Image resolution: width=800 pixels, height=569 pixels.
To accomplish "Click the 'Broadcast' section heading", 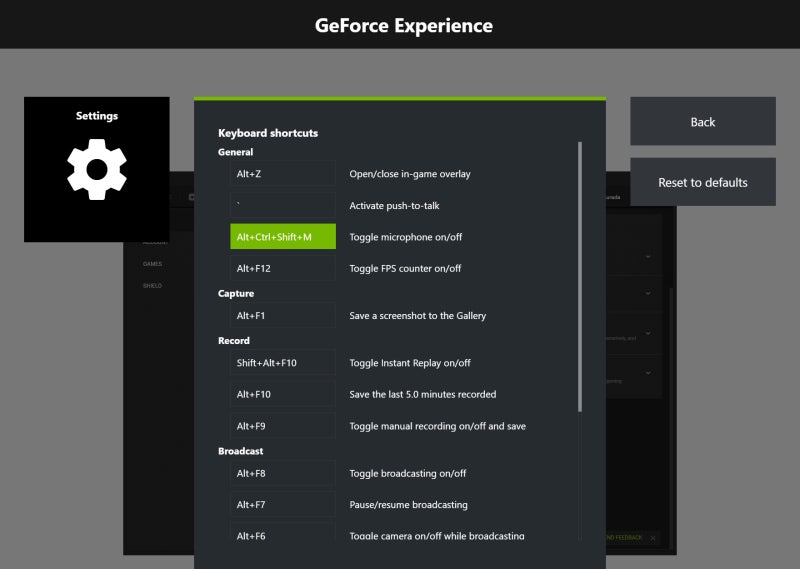I will point(240,451).
